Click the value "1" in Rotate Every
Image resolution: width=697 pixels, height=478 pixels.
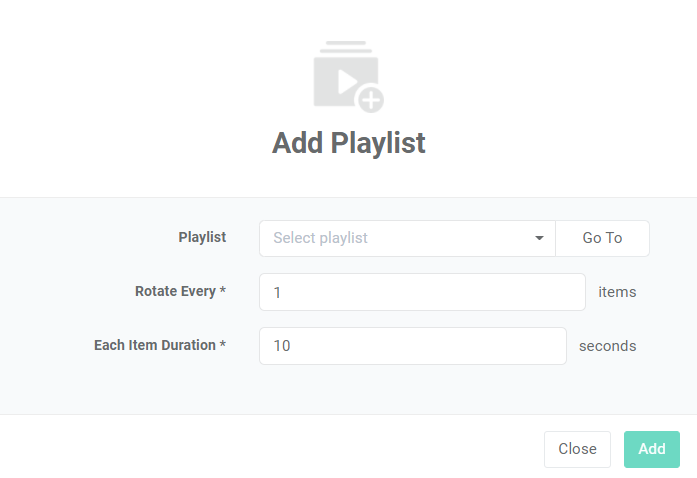pyautogui.click(x=277, y=292)
